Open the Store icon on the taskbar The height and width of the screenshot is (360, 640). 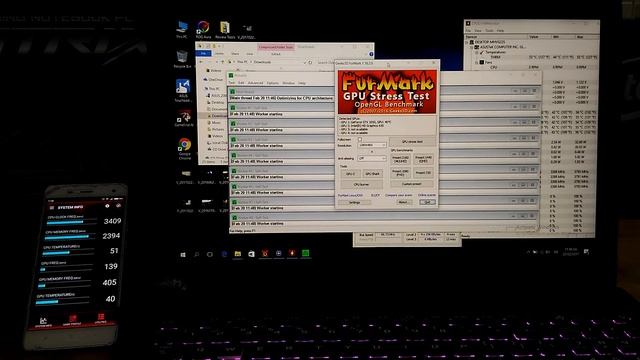pyautogui.click(x=251, y=254)
